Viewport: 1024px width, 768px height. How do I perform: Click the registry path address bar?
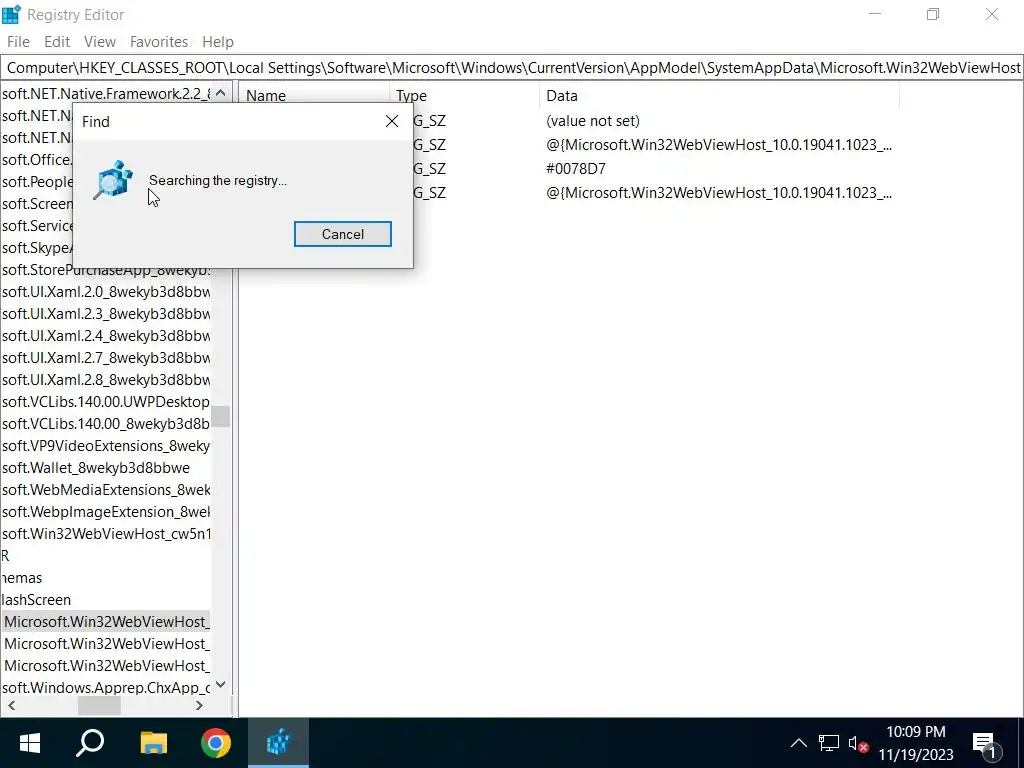click(x=512, y=68)
